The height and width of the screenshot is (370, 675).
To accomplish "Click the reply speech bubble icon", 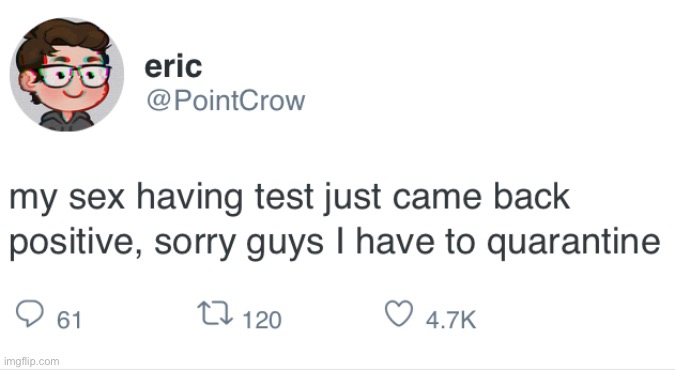I will (29, 314).
